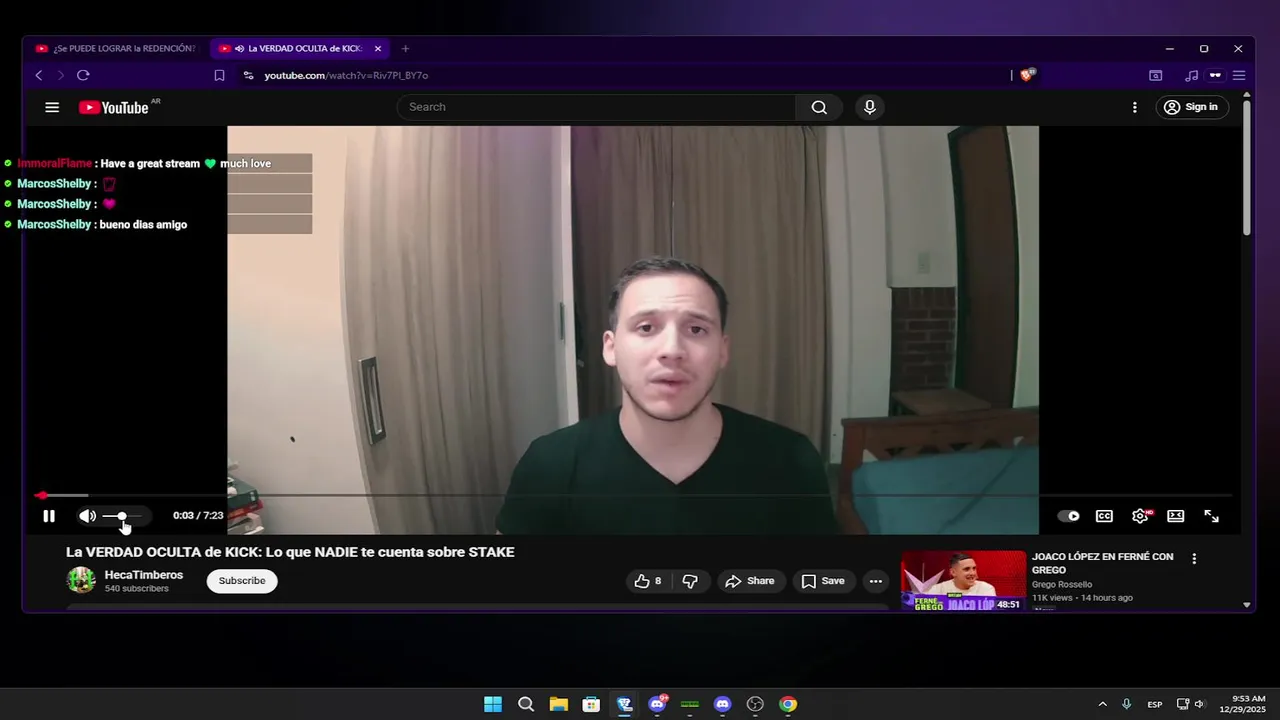The image size is (1280, 720).
Task: Save the video to a playlist
Action: click(823, 581)
